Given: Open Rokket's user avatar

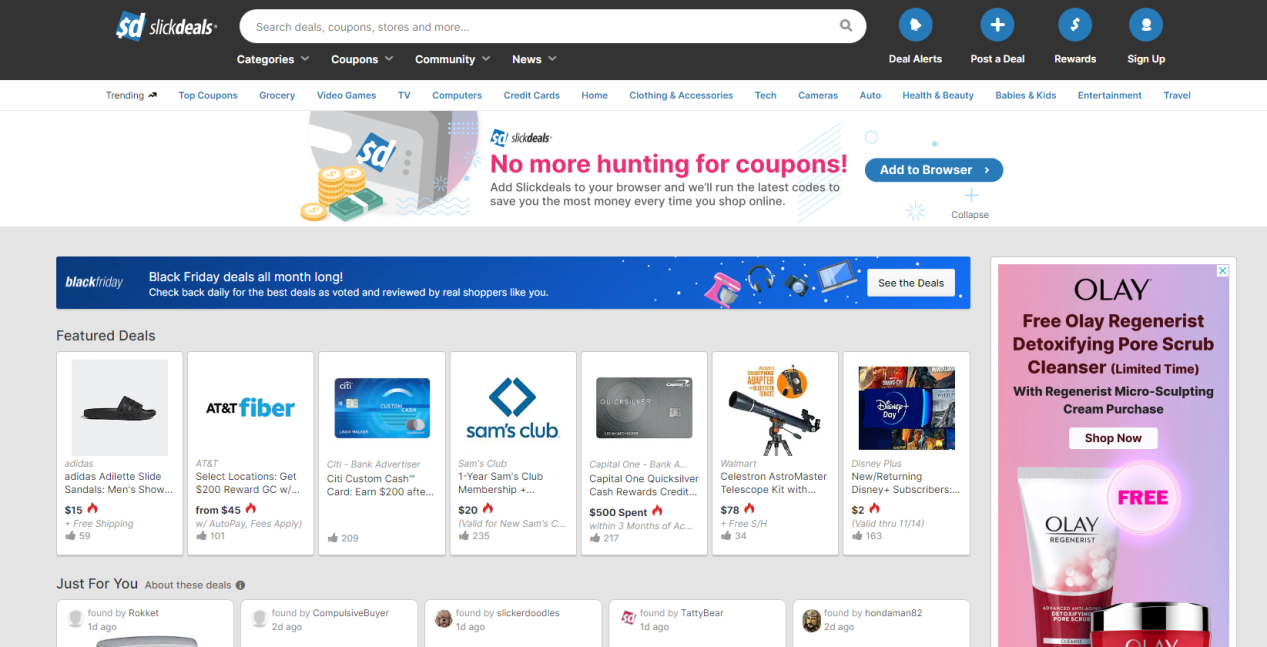Looking at the screenshot, I should pos(75,619).
